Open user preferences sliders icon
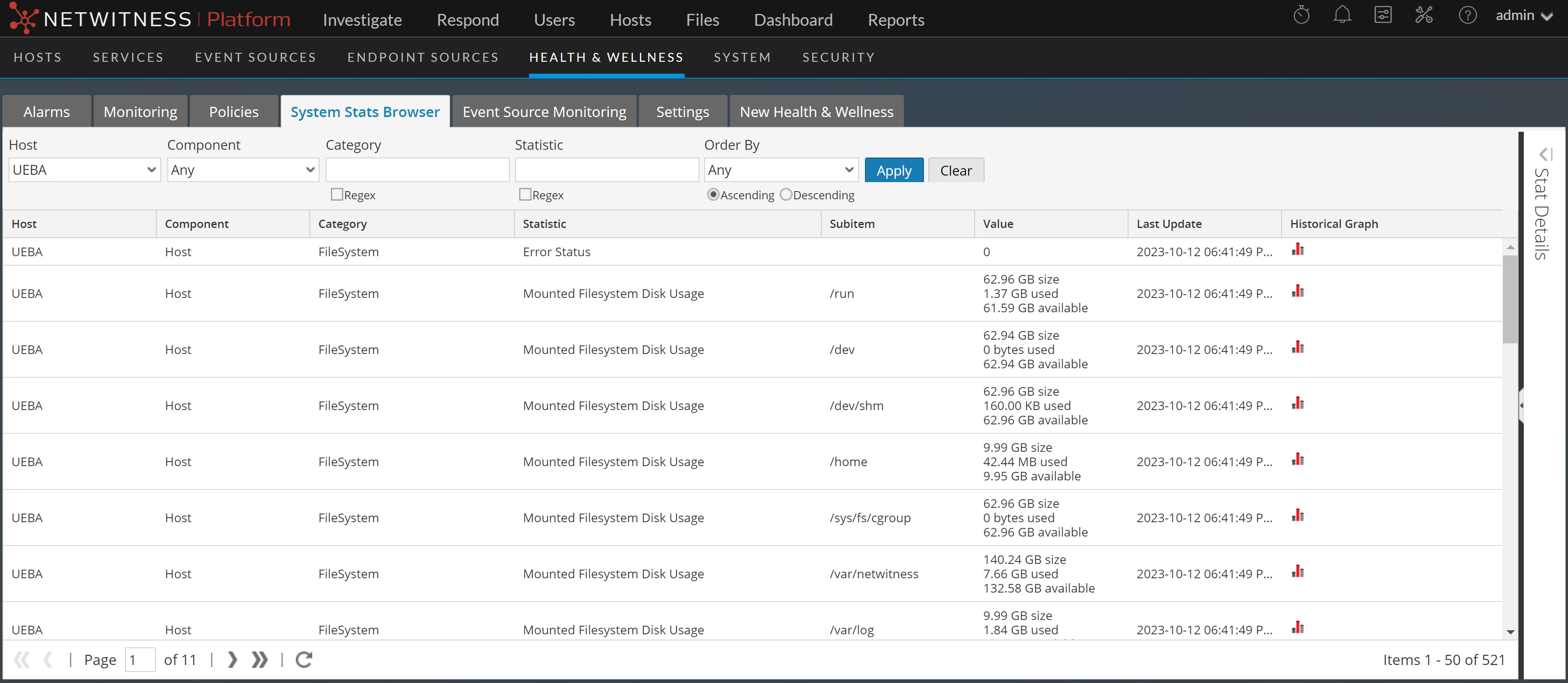 [1383, 15]
